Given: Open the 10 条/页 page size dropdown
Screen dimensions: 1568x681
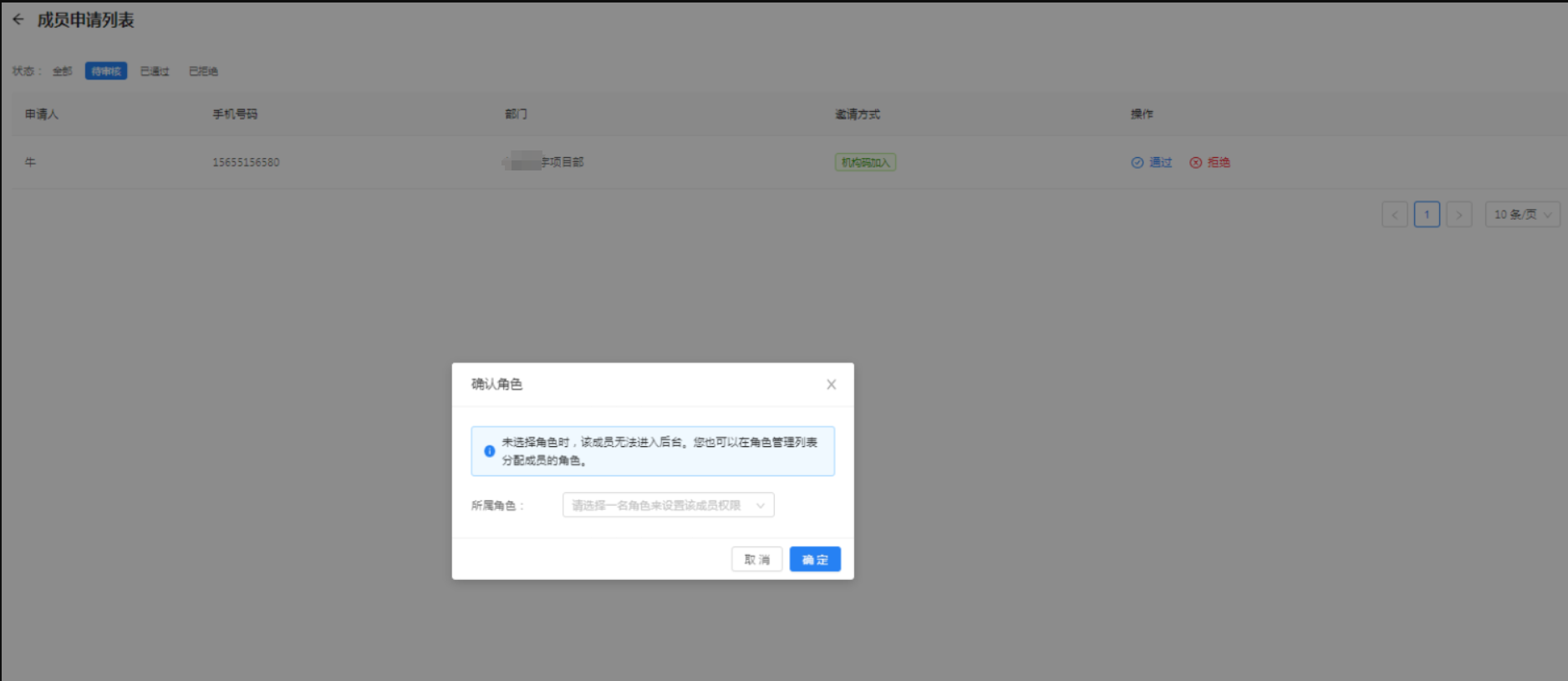Looking at the screenshot, I should (1521, 215).
